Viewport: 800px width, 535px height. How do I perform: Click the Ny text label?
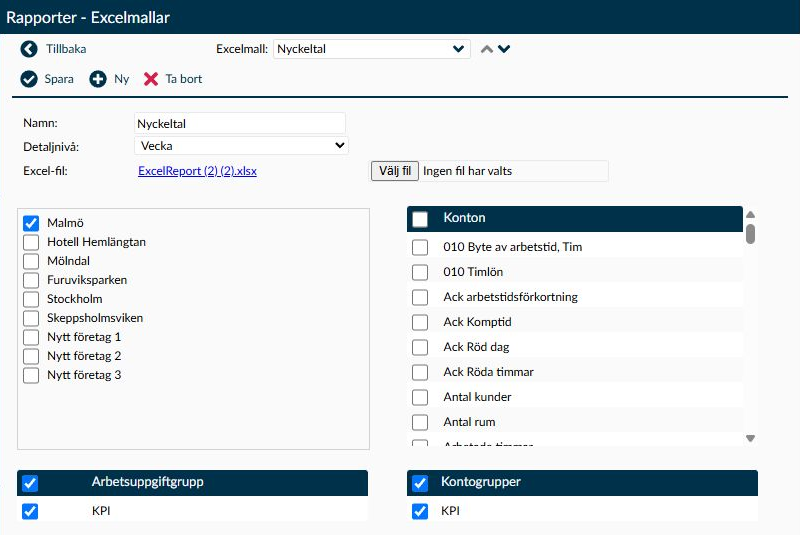point(121,79)
